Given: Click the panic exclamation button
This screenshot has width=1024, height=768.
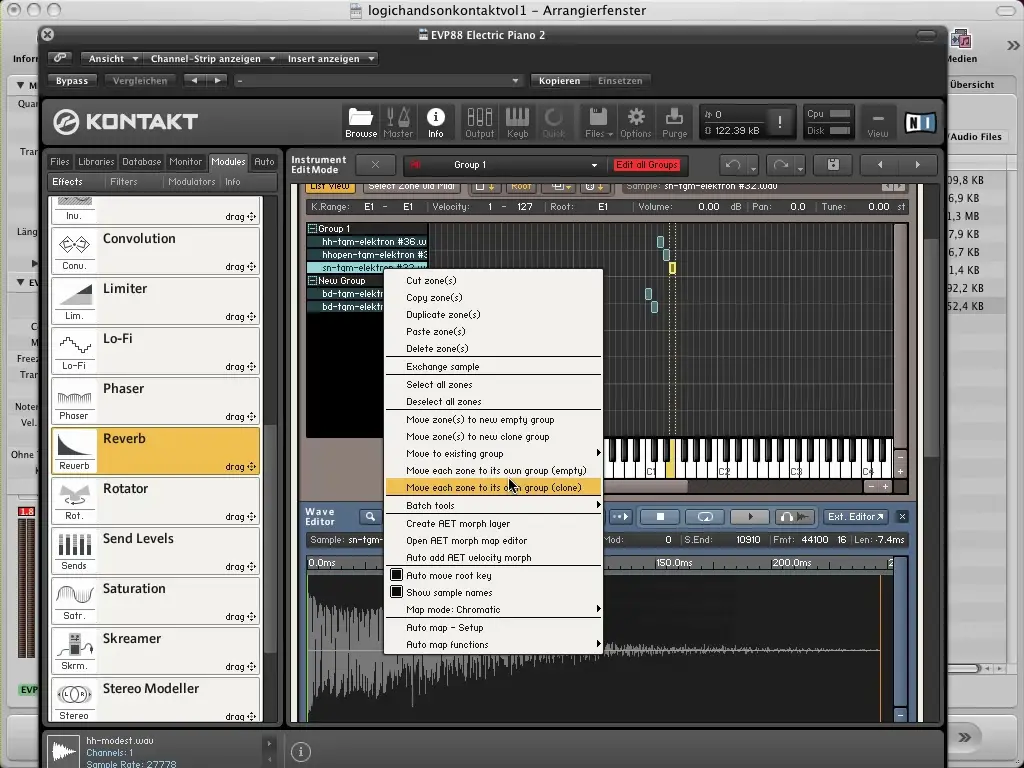Looking at the screenshot, I should 780,121.
